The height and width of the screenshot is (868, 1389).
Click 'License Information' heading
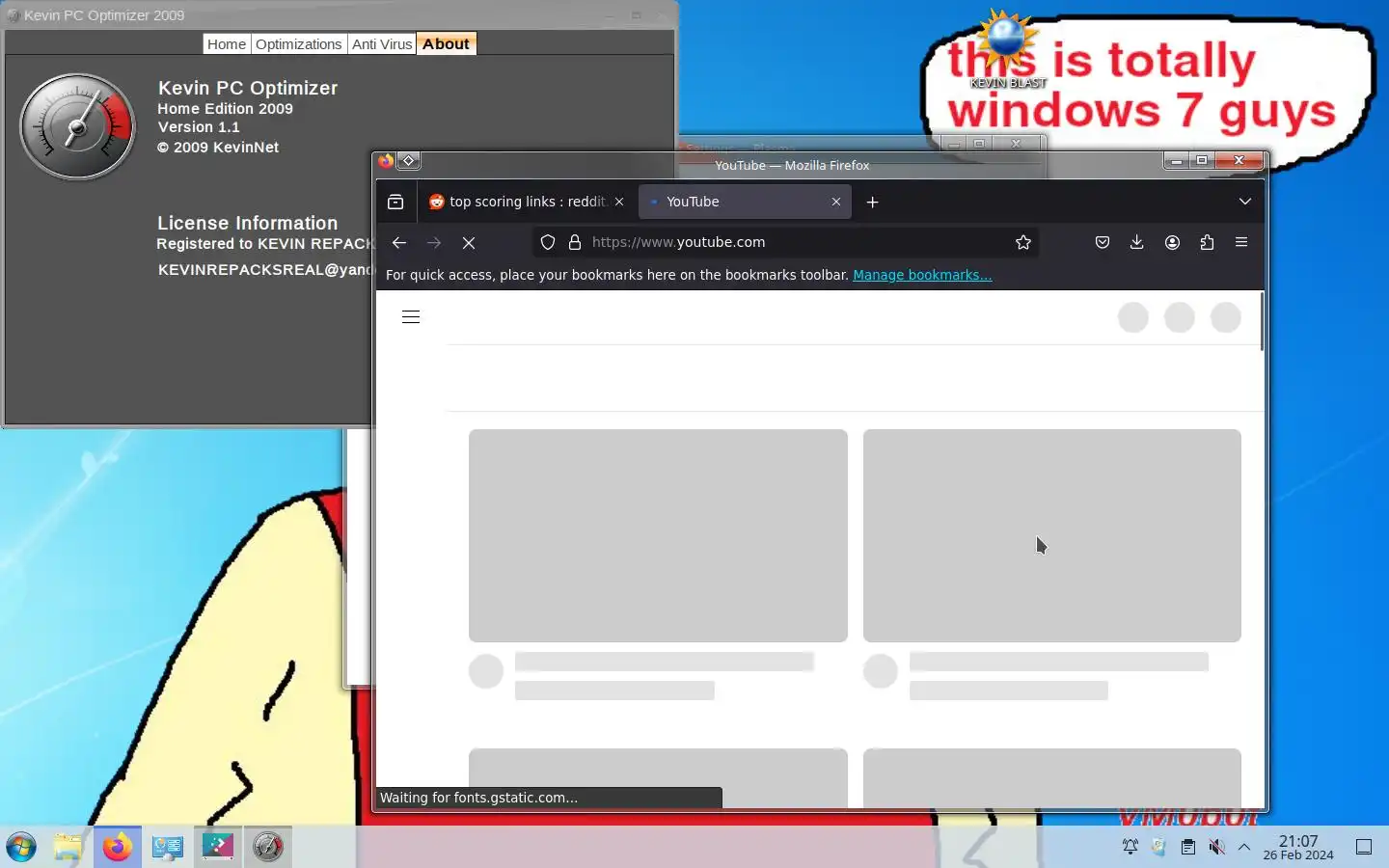248,223
